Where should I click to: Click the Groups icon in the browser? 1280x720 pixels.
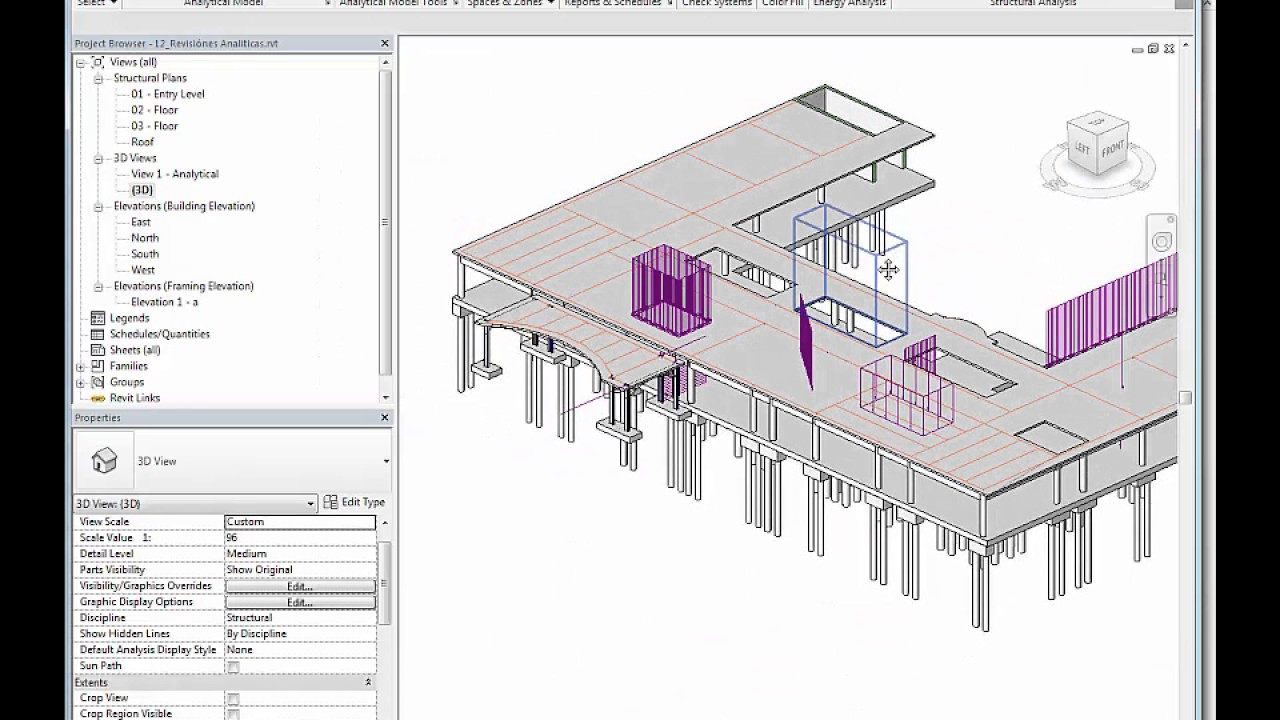point(98,382)
